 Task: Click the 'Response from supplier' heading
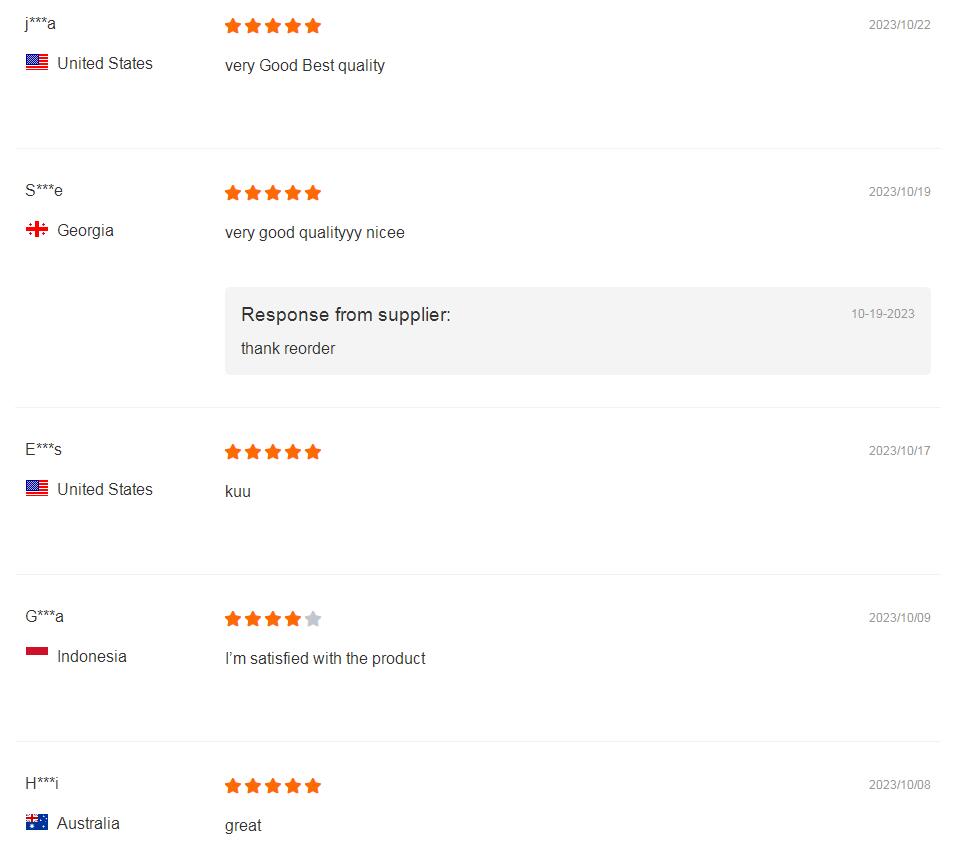[x=346, y=315]
